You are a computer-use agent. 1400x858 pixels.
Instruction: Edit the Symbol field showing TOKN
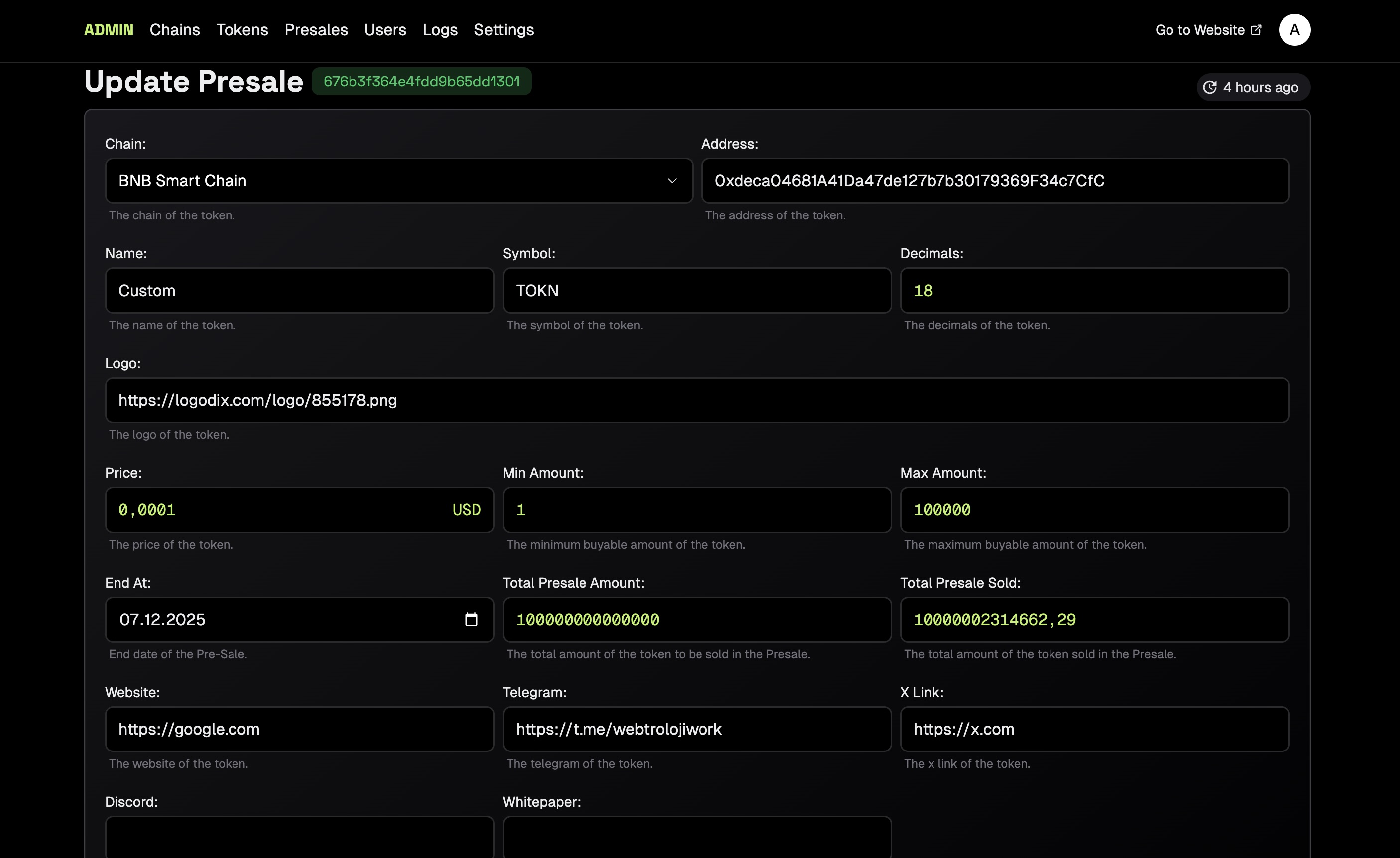tap(697, 290)
